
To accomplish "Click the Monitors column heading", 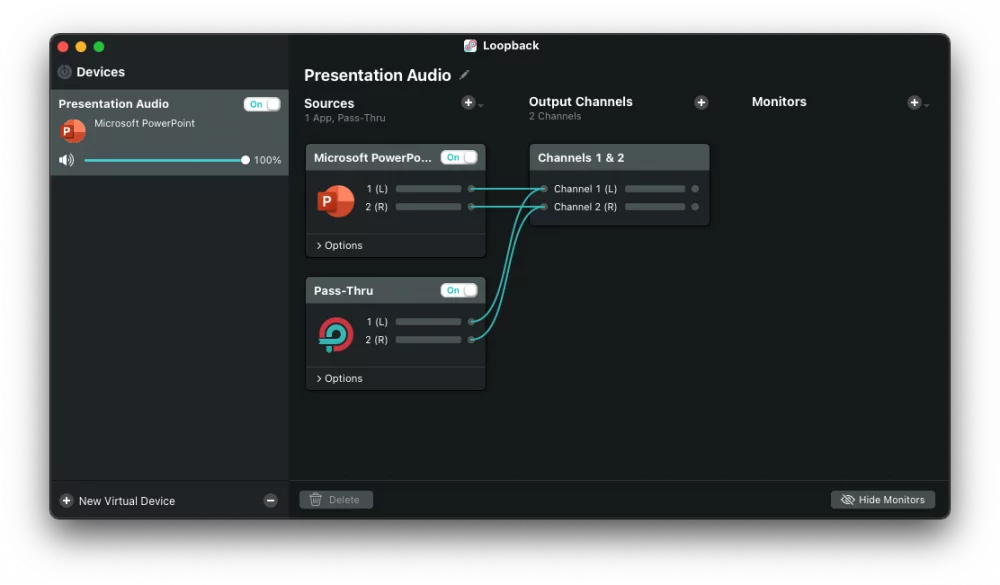I will pyautogui.click(x=779, y=101).
